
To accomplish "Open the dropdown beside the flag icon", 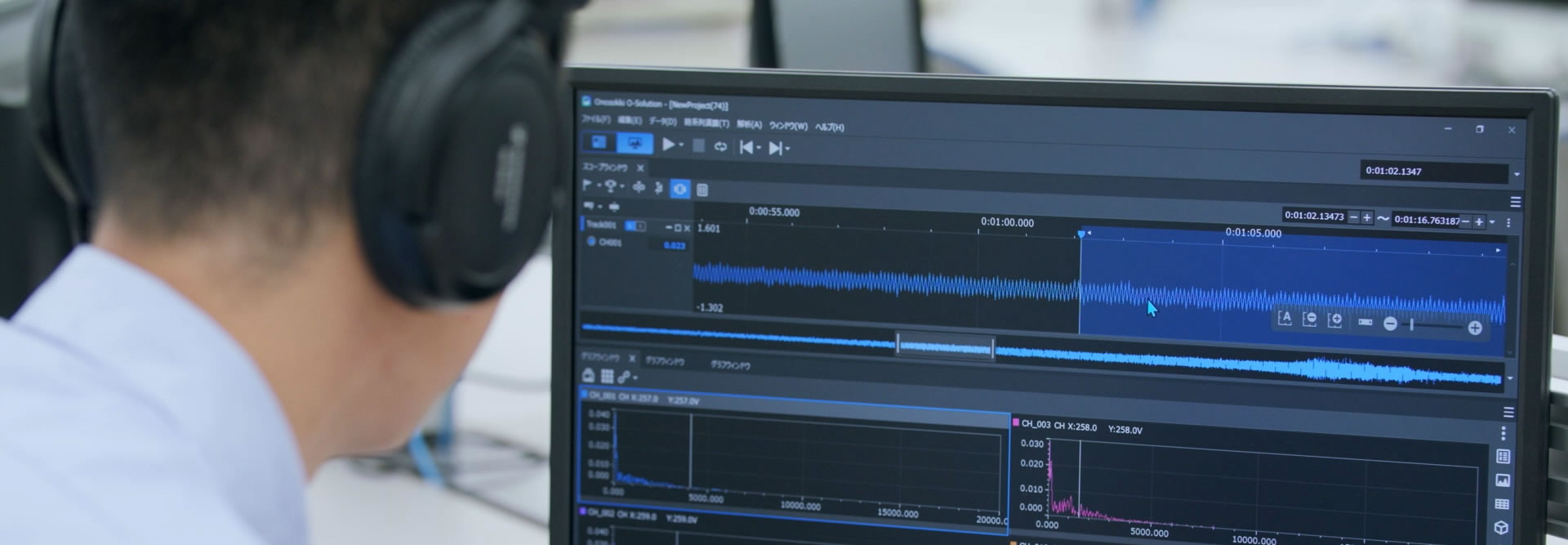I will point(599,187).
